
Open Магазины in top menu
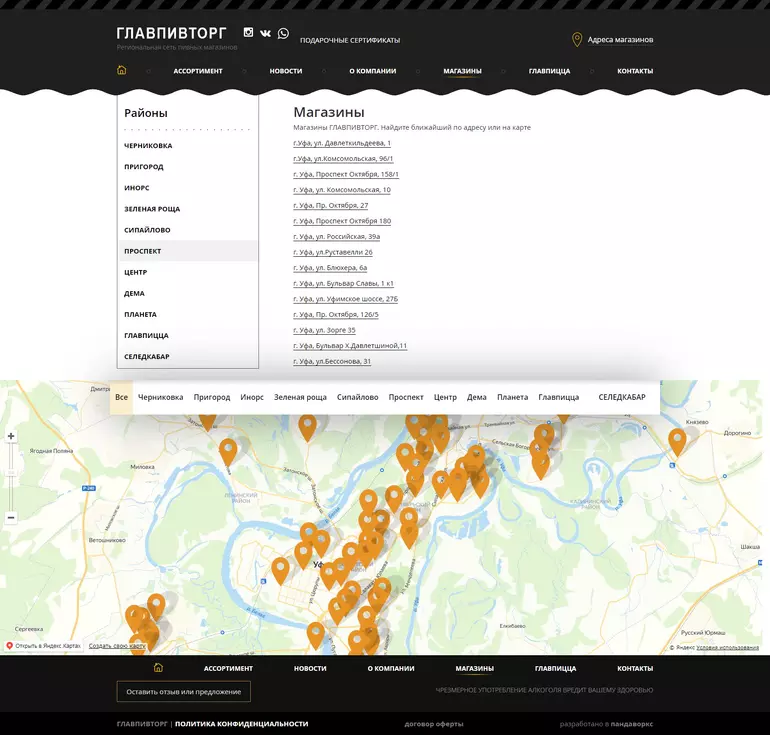coord(463,71)
